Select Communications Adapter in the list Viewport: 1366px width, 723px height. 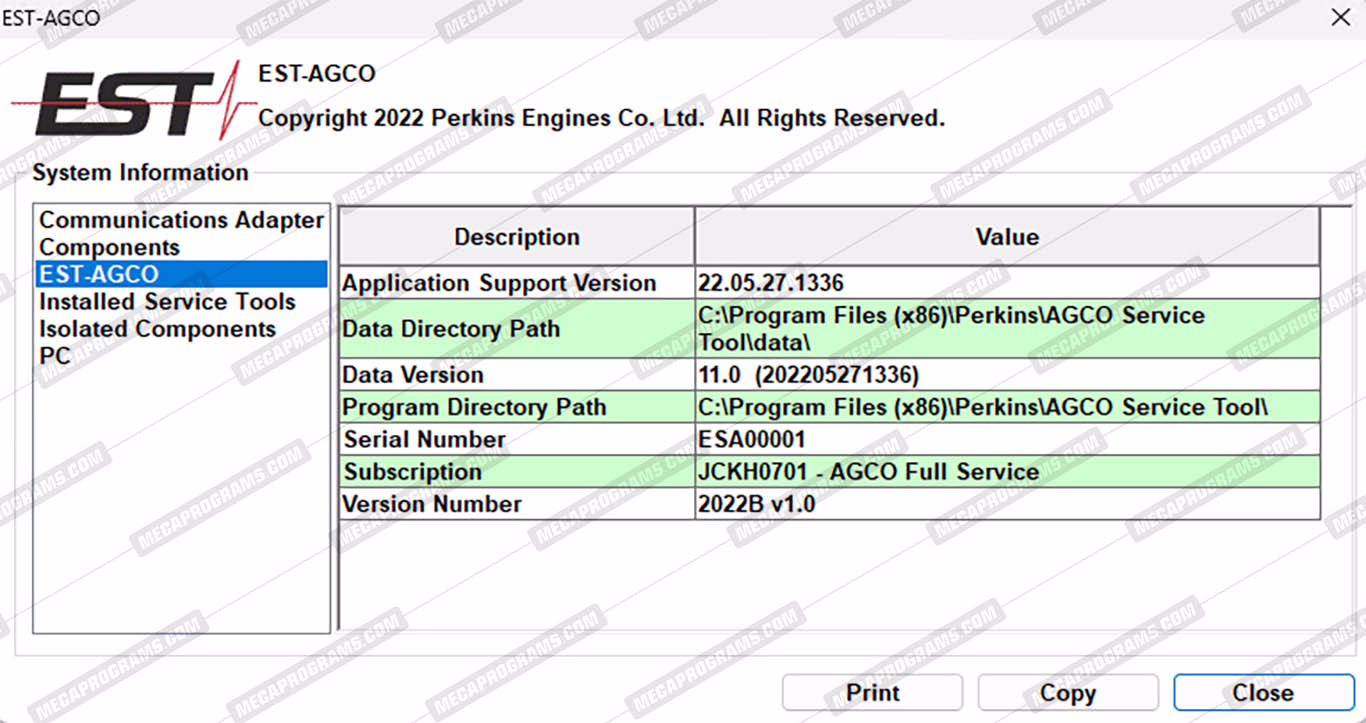pos(181,220)
